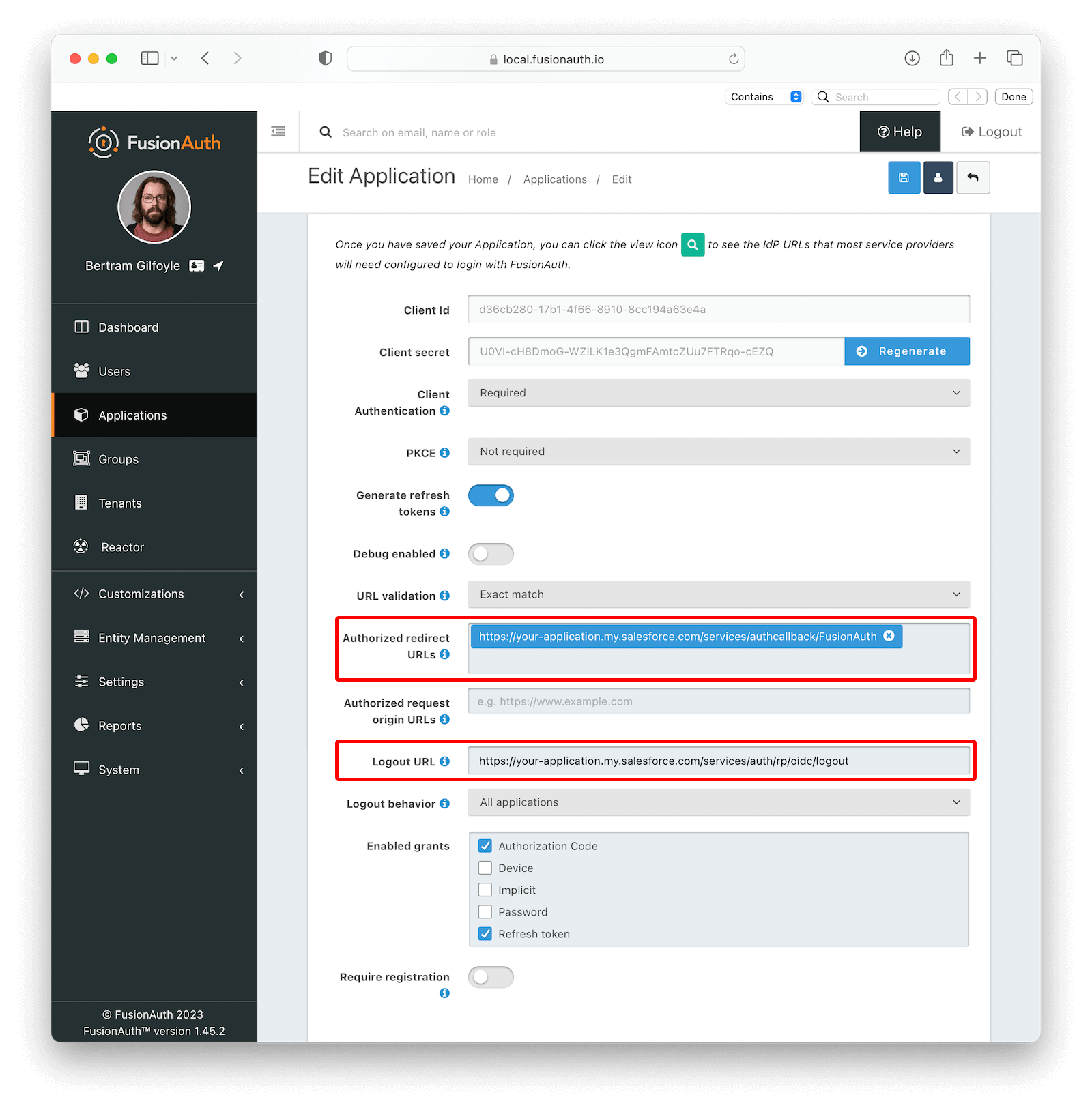The image size is (1092, 1110).
Task: Expand the Reports sidebar menu
Action: 154,726
